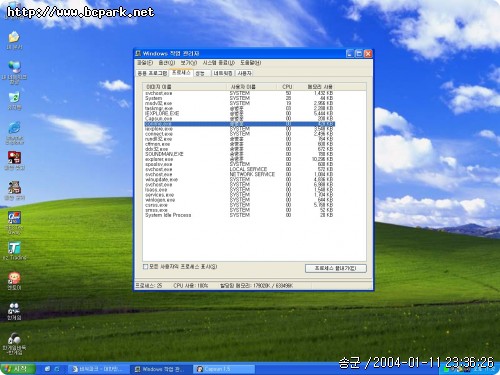
Task: Open Internet Explorer desktop icon
Action: point(14,133)
